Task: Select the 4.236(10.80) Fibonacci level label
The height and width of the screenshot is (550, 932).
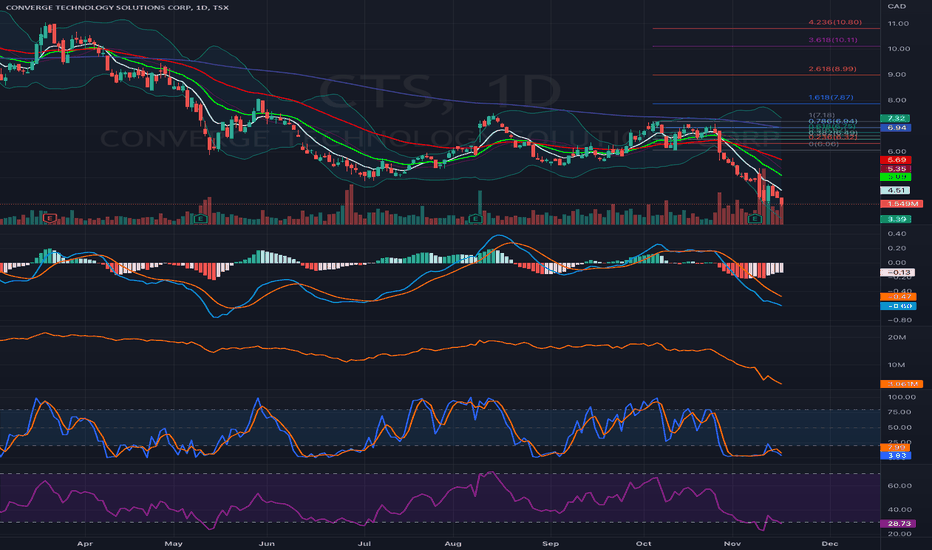Action: tap(835, 22)
